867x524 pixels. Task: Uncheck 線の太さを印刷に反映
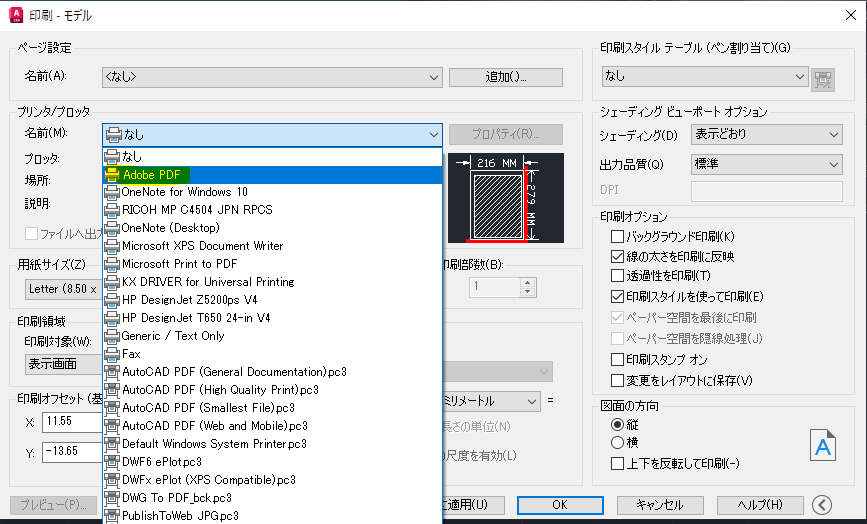point(617,256)
